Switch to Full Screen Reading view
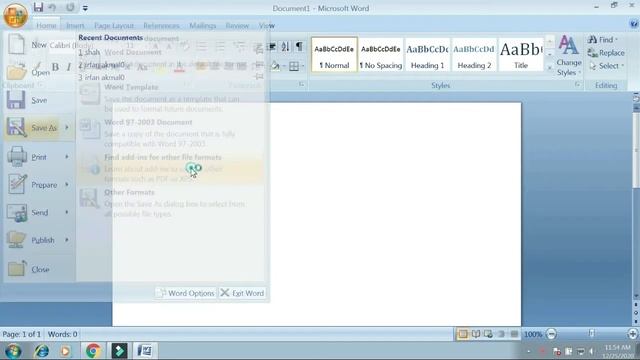 click(476, 334)
